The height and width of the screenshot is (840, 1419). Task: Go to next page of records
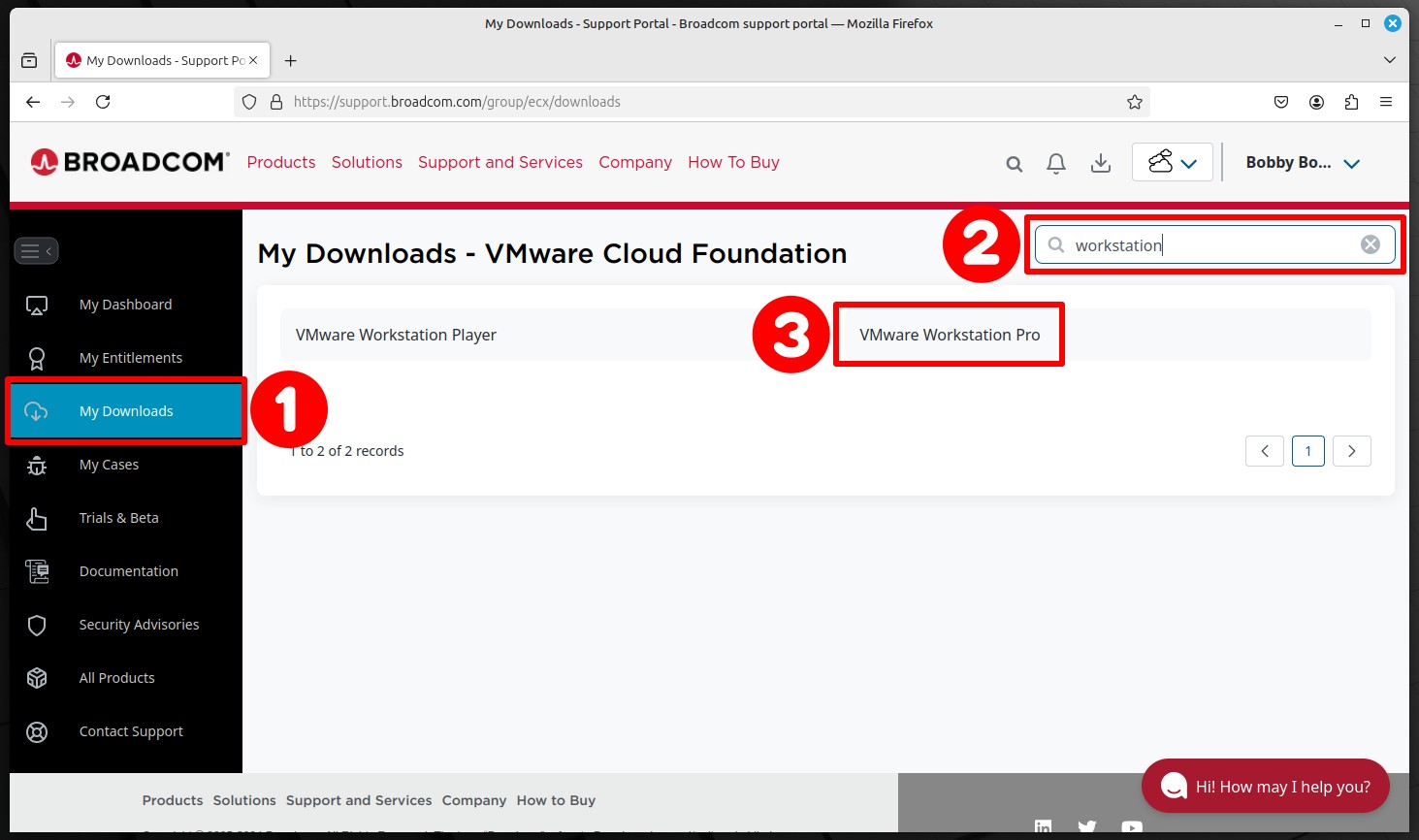(1352, 451)
